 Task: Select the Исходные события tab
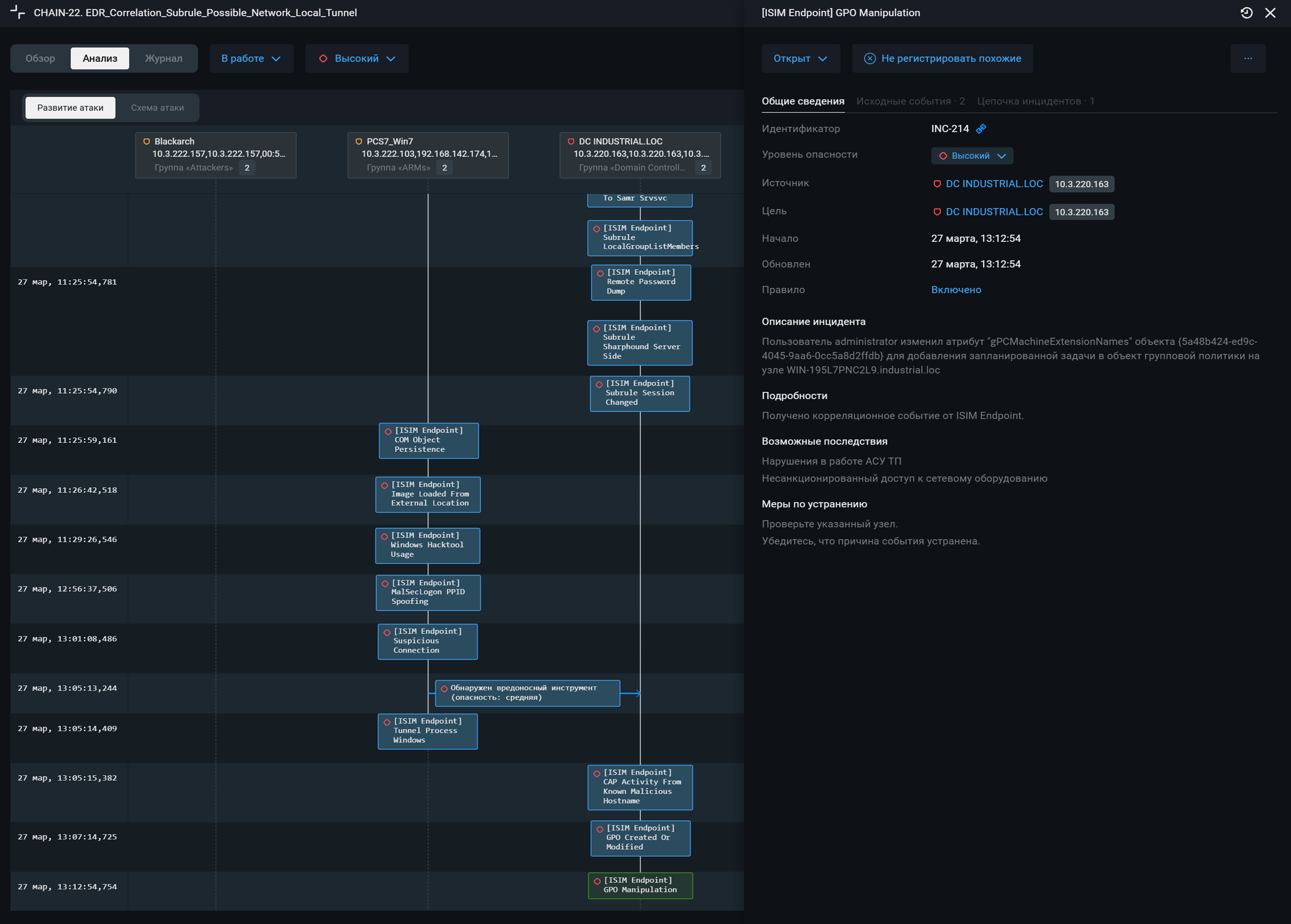coord(910,101)
